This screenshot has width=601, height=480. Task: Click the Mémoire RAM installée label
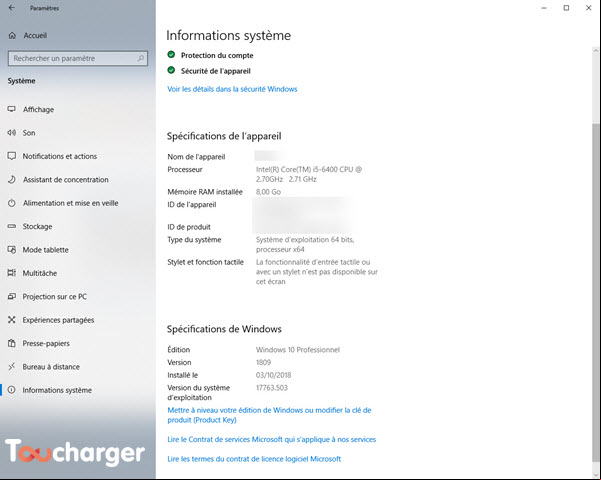click(205, 192)
